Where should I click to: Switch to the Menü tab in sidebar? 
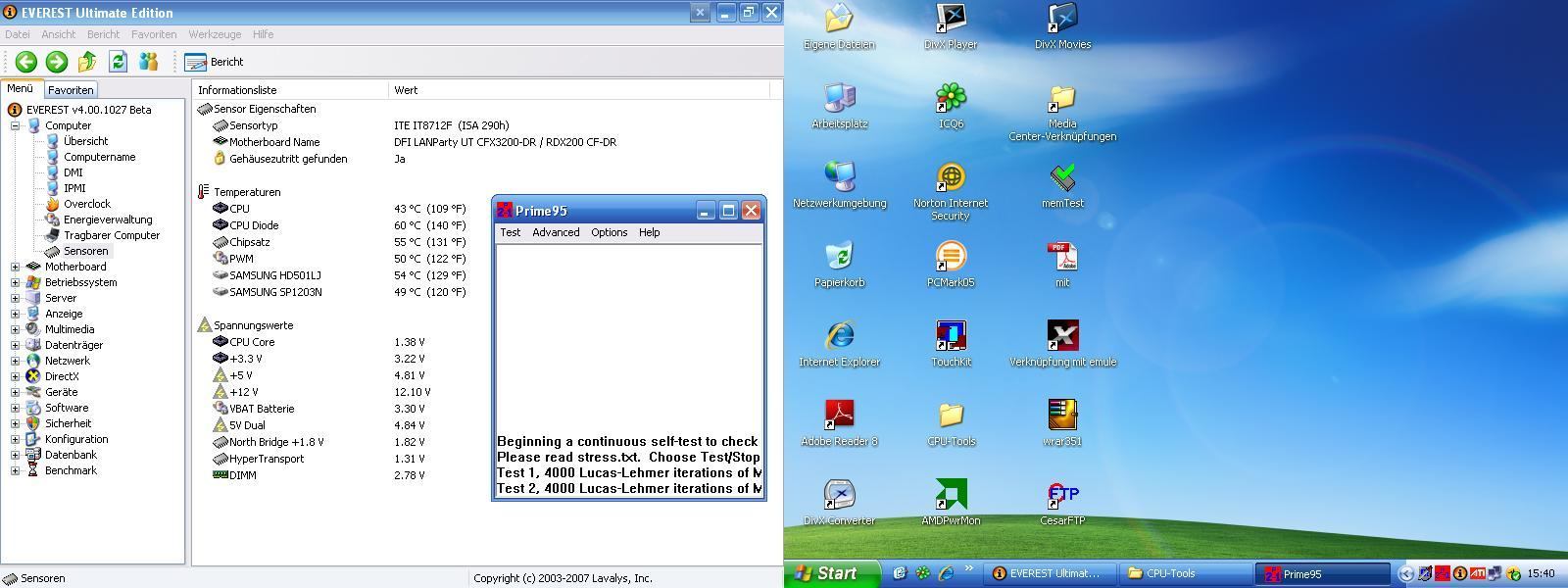pos(21,88)
